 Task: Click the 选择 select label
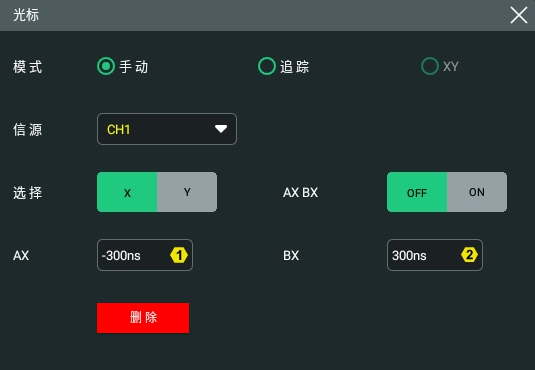pyautogui.click(x=28, y=193)
